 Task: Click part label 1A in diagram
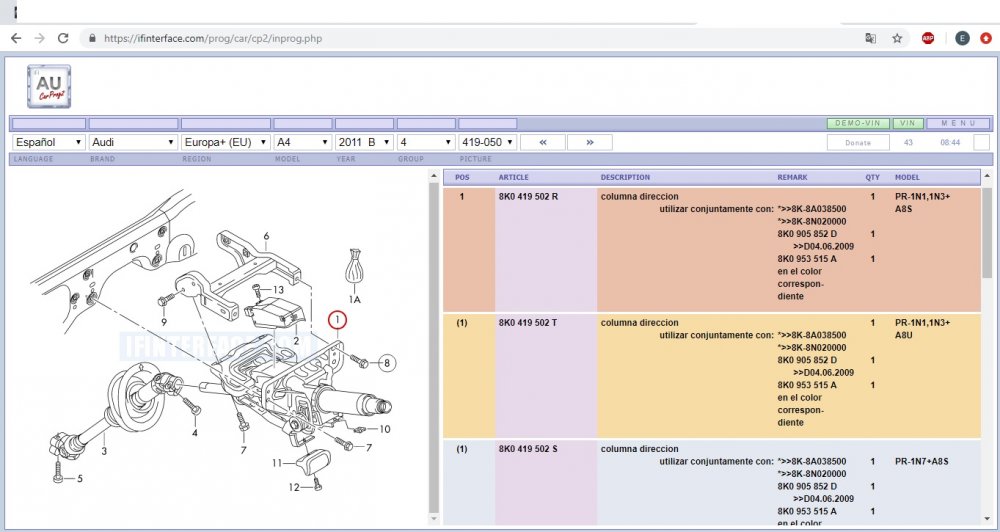354,299
